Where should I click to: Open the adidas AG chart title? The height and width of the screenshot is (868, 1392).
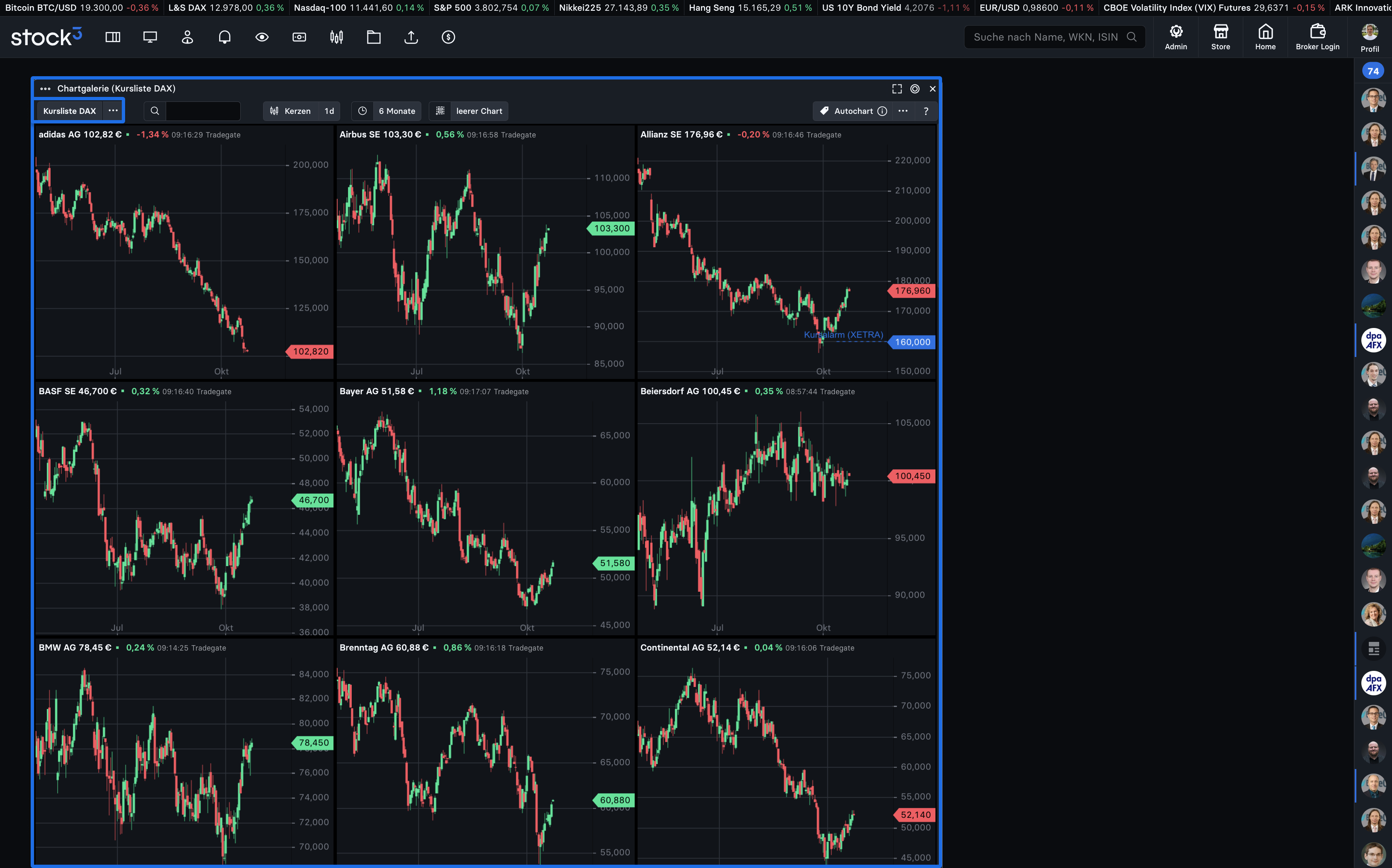pos(80,134)
